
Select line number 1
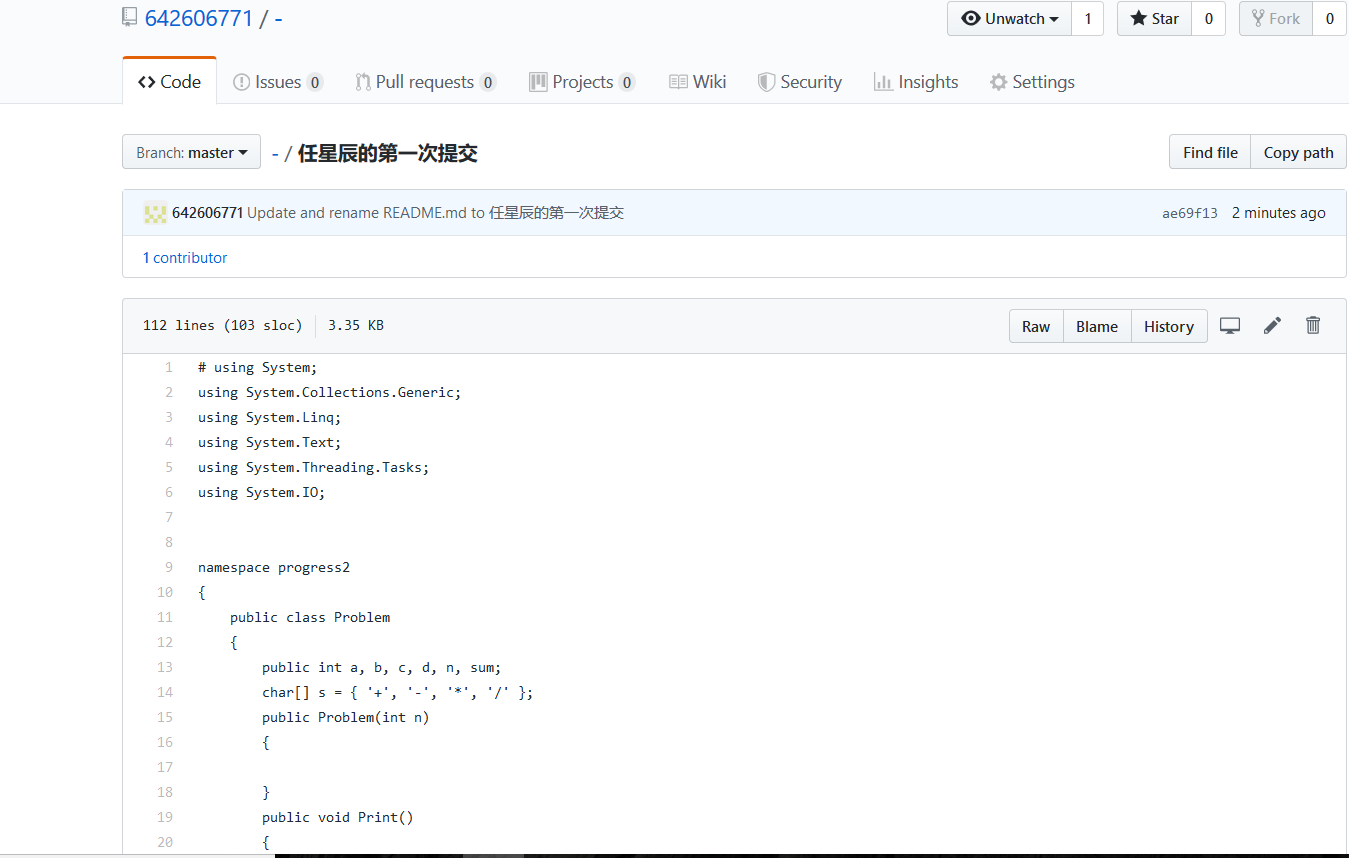pos(169,367)
